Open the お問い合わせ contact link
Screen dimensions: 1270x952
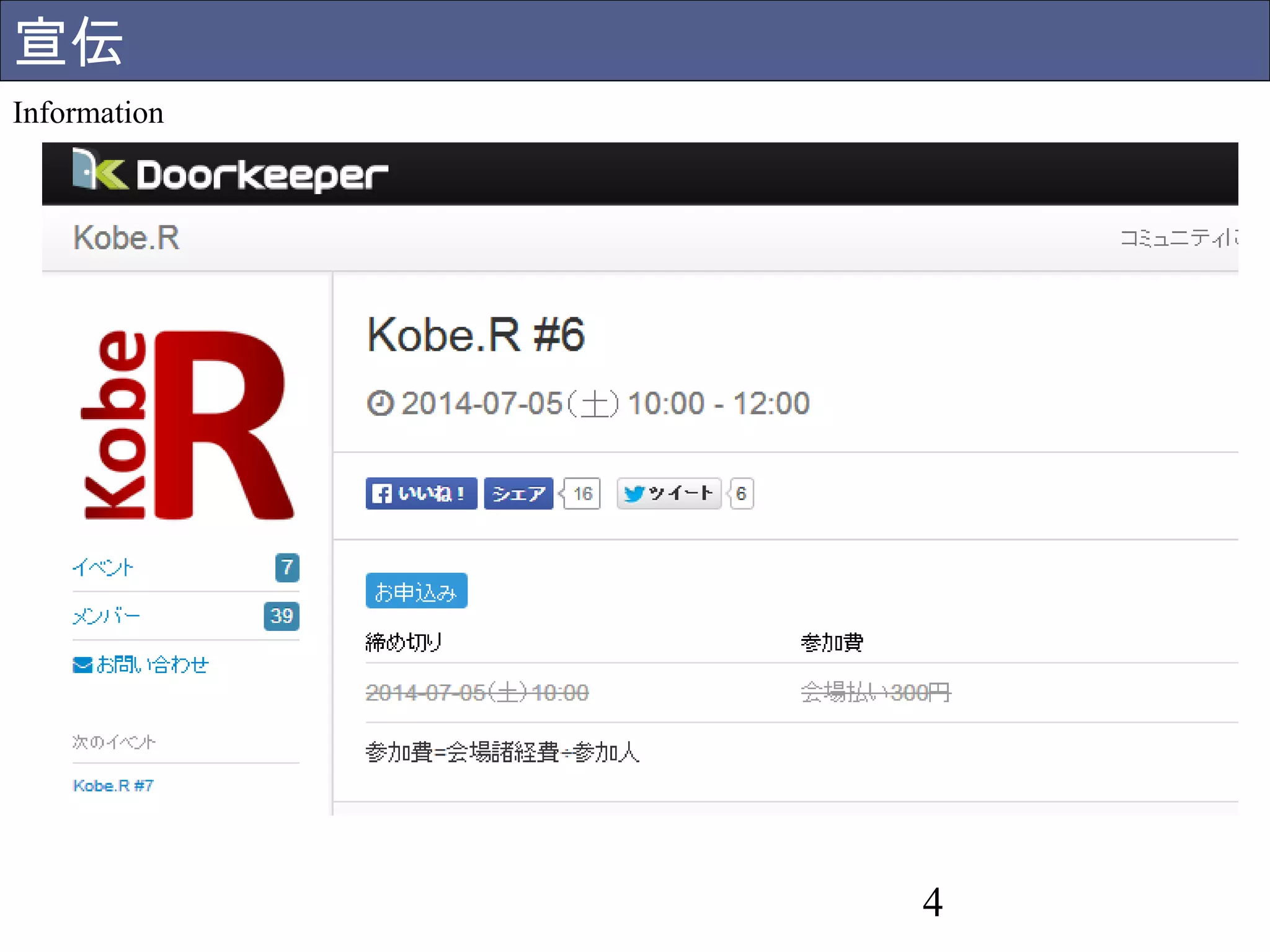(153, 665)
